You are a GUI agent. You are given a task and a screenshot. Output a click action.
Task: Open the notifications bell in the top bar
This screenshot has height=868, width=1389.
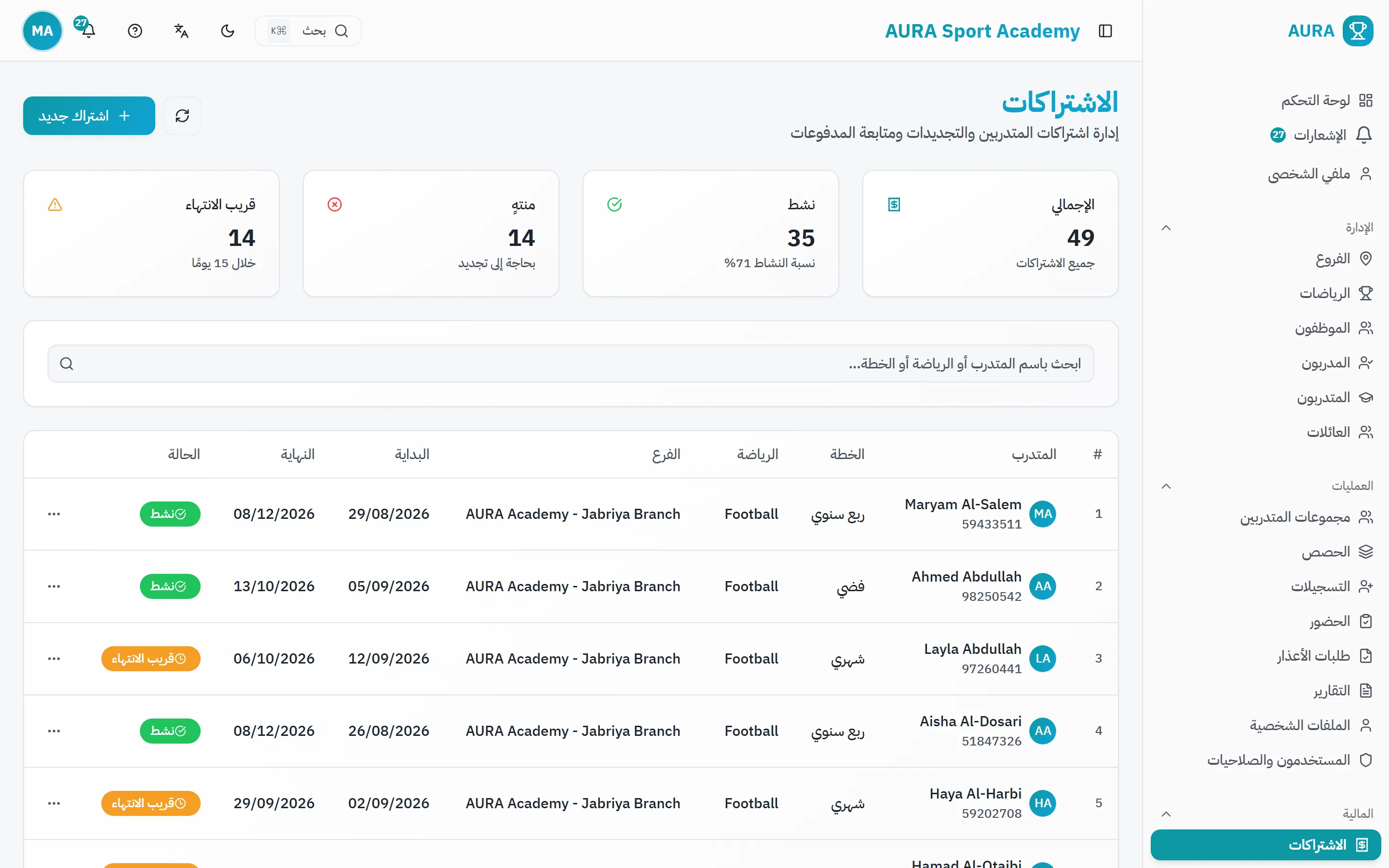pyautogui.click(x=88, y=31)
